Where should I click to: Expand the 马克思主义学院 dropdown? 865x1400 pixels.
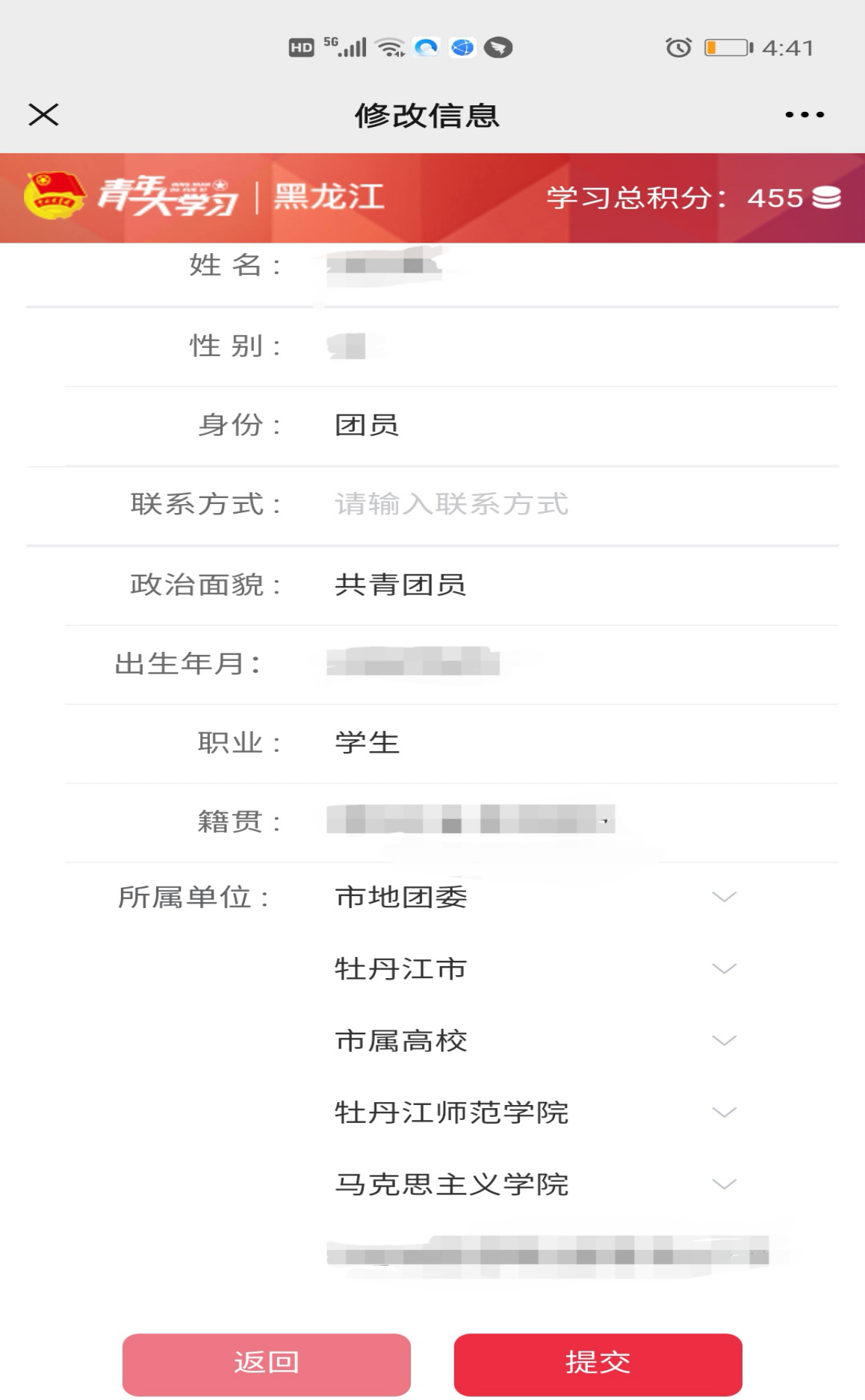(x=536, y=1183)
